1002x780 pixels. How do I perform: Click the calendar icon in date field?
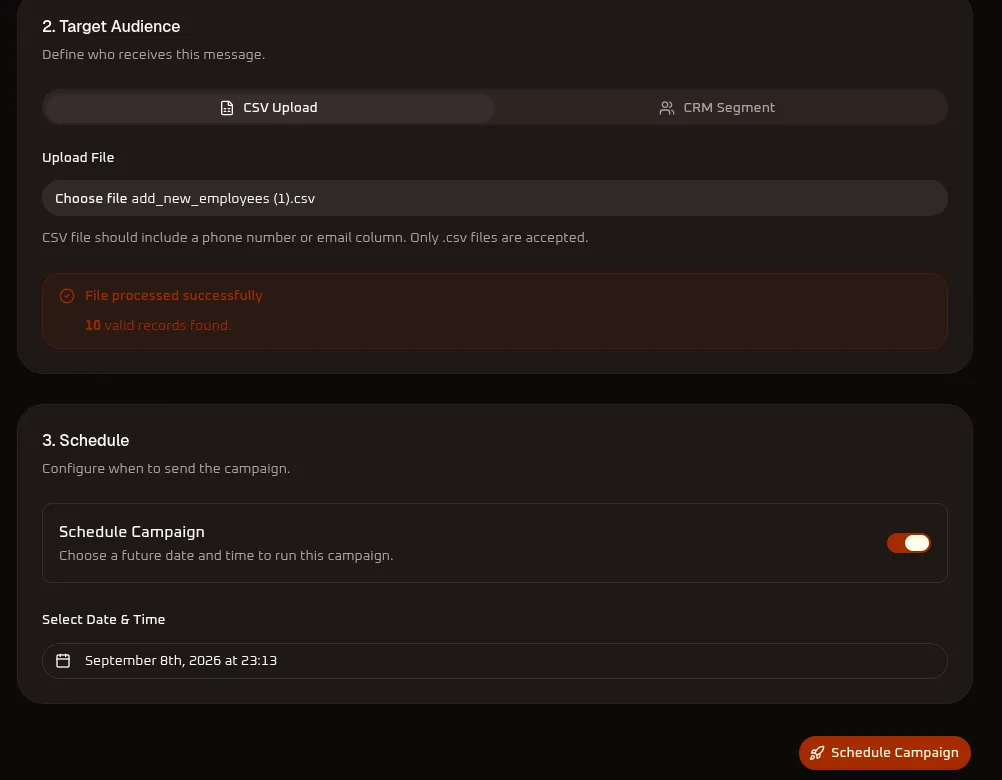(x=63, y=661)
